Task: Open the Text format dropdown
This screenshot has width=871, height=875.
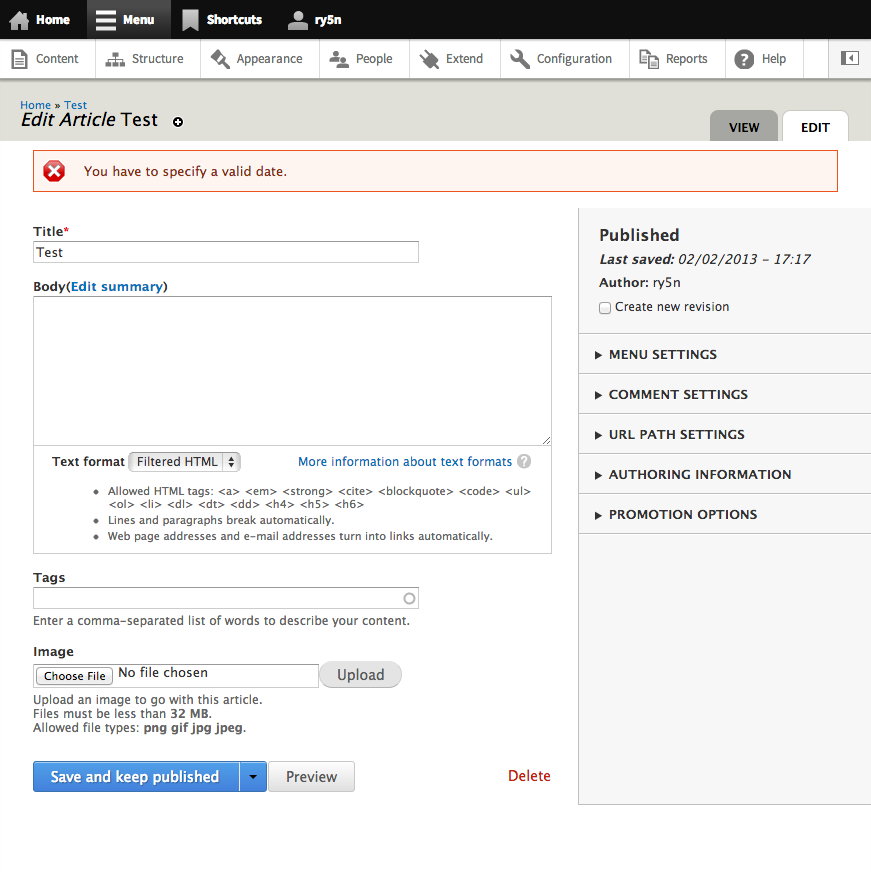Action: [x=185, y=462]
